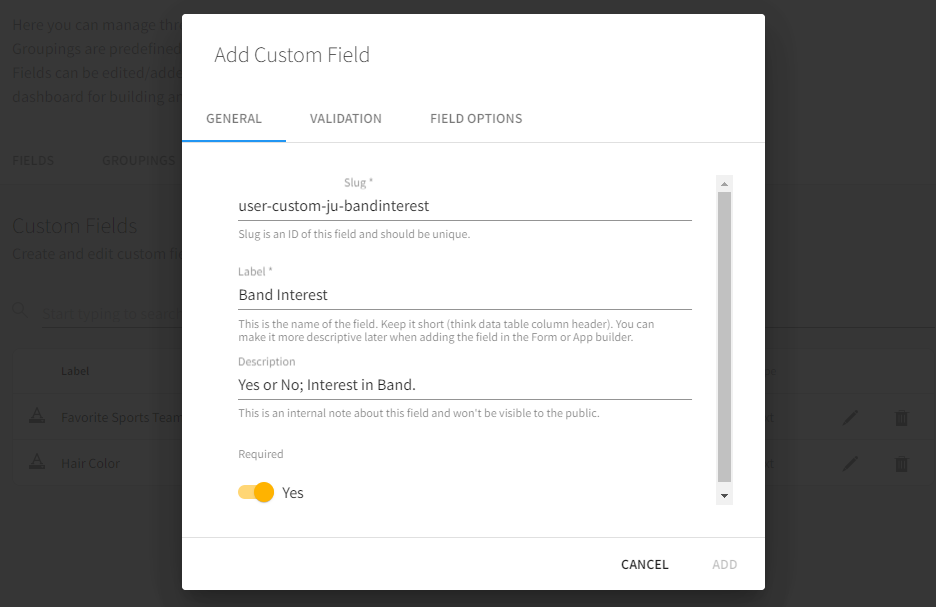Screen dimensions: 936x607
Task: Focus the Label field containing Band Interest
Action: click(464, 295)
